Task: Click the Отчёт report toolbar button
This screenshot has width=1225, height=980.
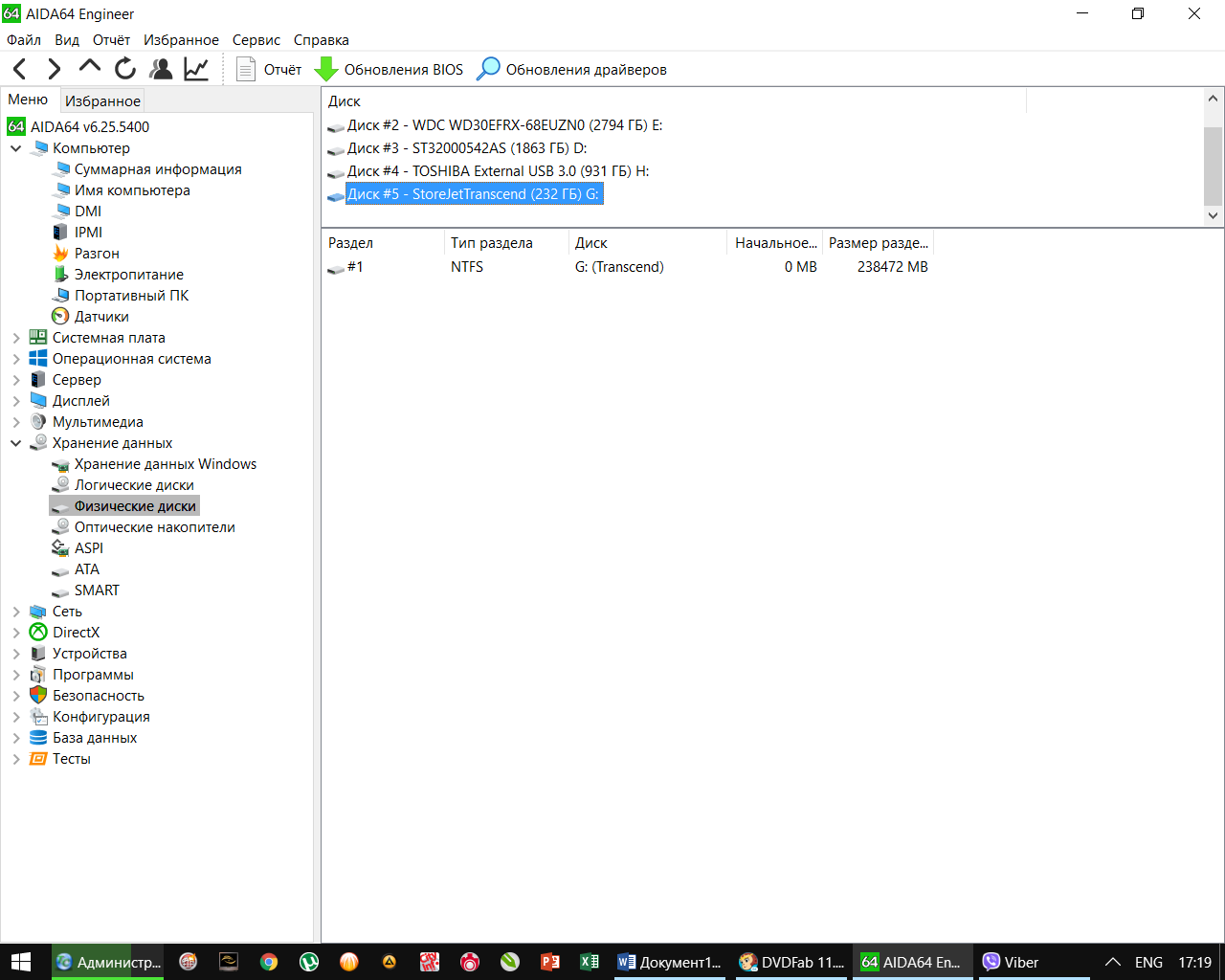Action: coord(269,69)
